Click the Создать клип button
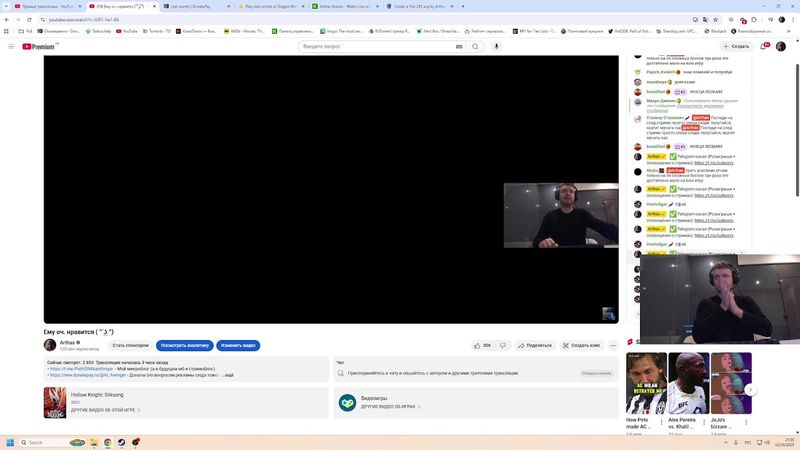Image resolution: width=800 pixels, height=450 pixels. click(x=581, y=345)
